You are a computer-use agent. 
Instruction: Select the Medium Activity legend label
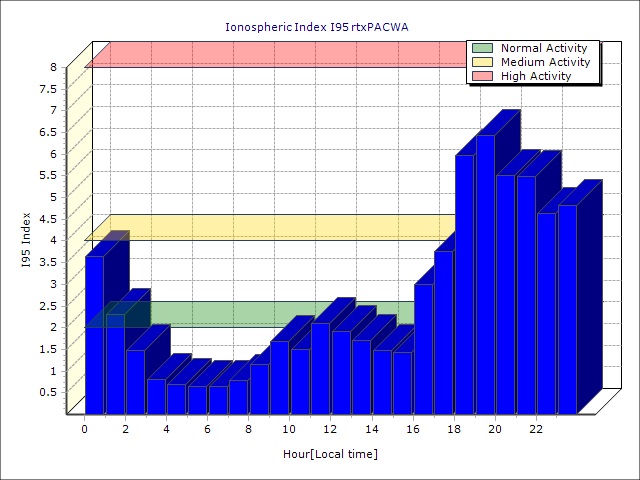coord(545,62)
